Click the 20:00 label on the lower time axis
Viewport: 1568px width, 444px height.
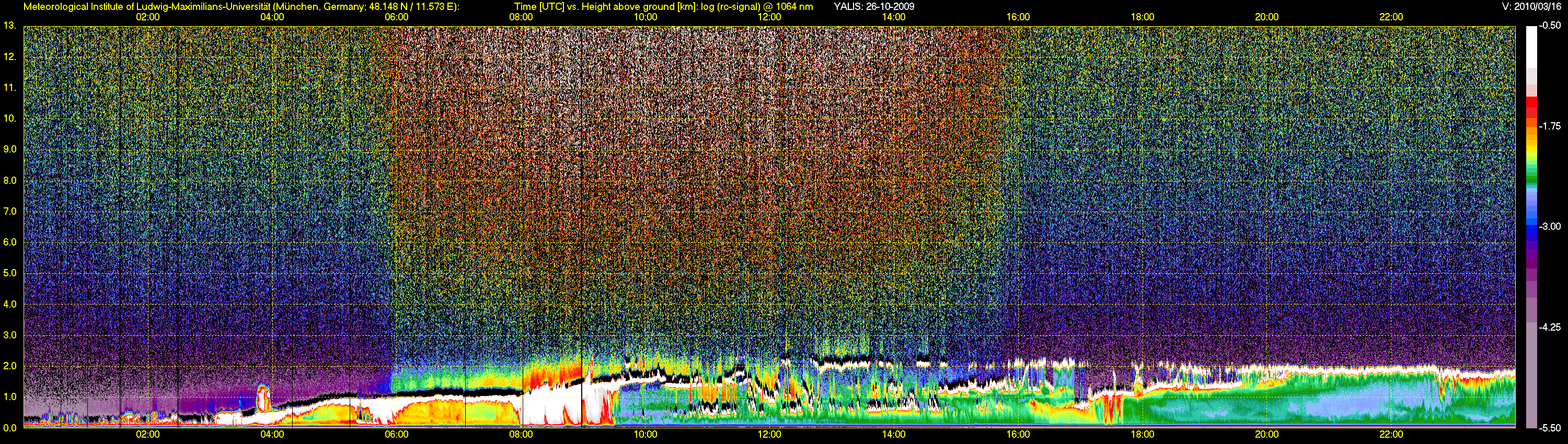pos(1267,434)
